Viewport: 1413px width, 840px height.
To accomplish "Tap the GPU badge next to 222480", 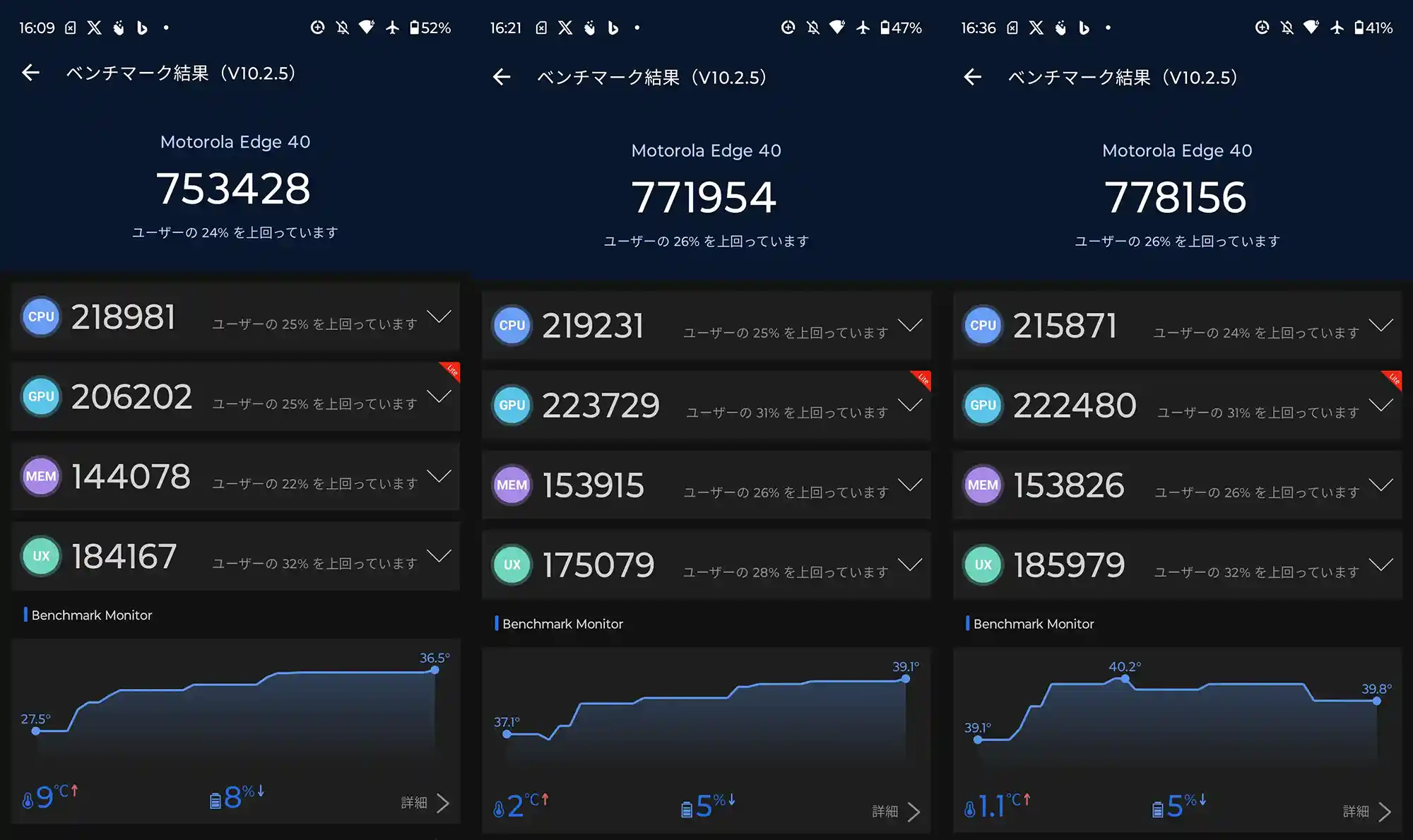I will click(x=983, y=405).
